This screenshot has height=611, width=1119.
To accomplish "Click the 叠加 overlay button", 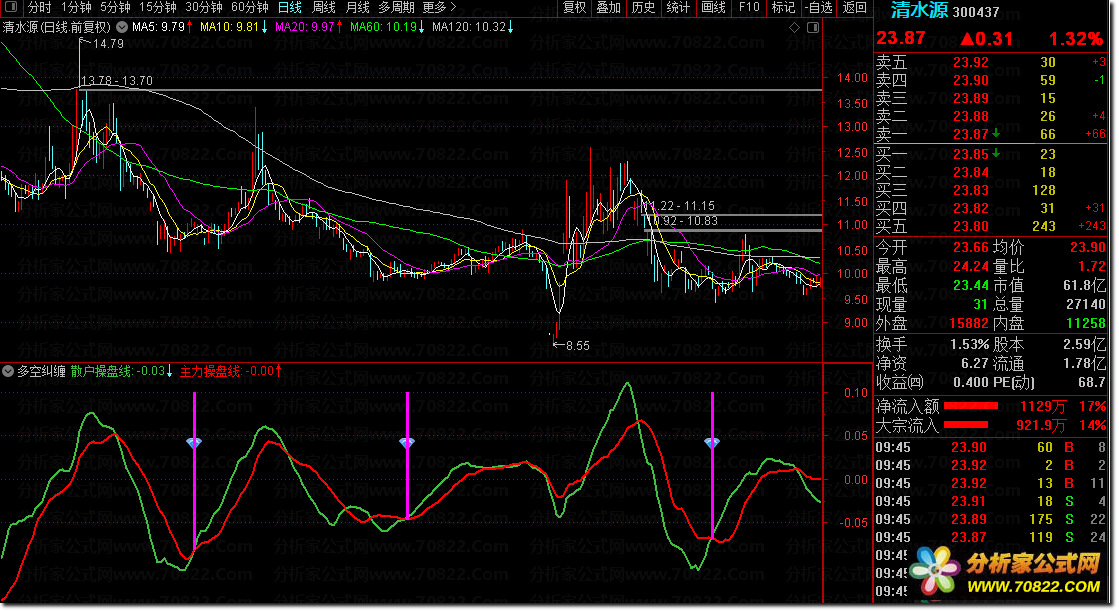I will pos(609,8).
